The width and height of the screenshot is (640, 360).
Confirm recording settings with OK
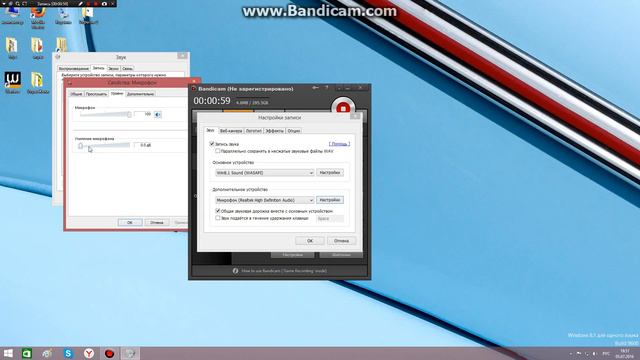point(310,241)
